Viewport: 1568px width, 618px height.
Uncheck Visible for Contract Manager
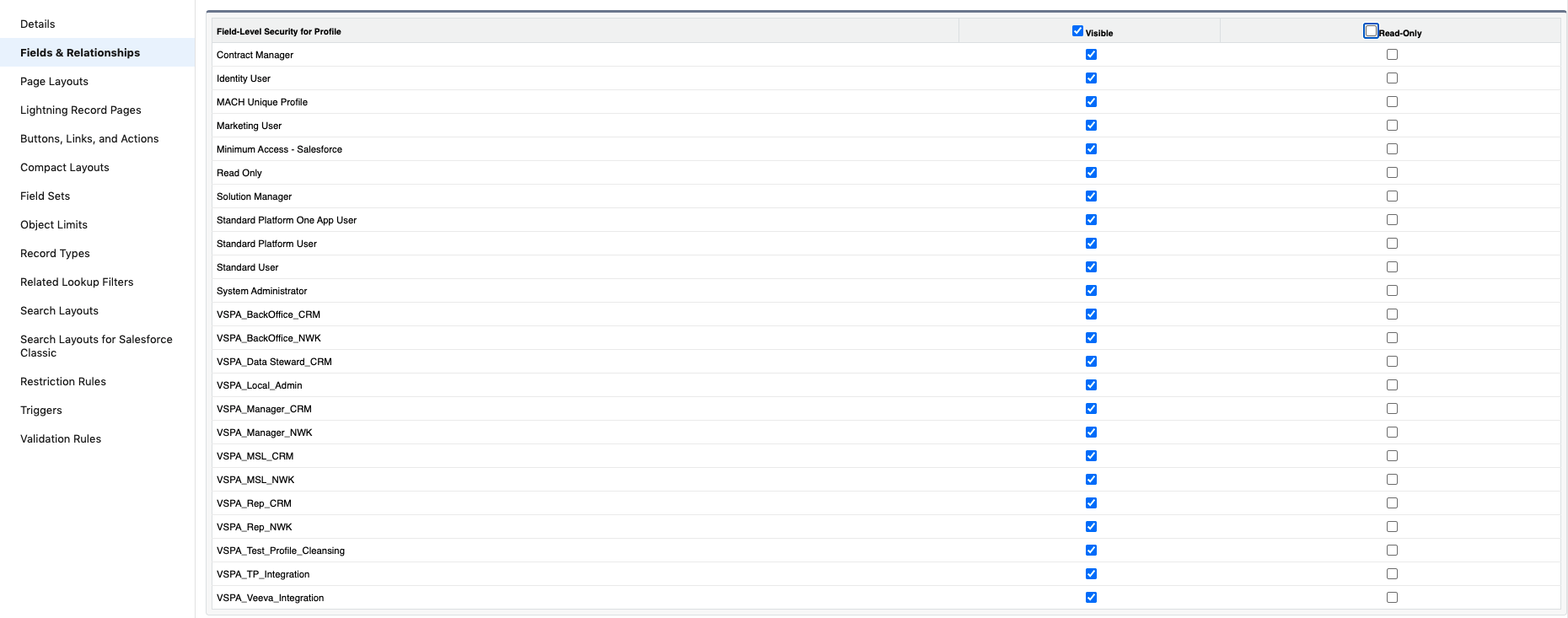tap(1091, 54)
